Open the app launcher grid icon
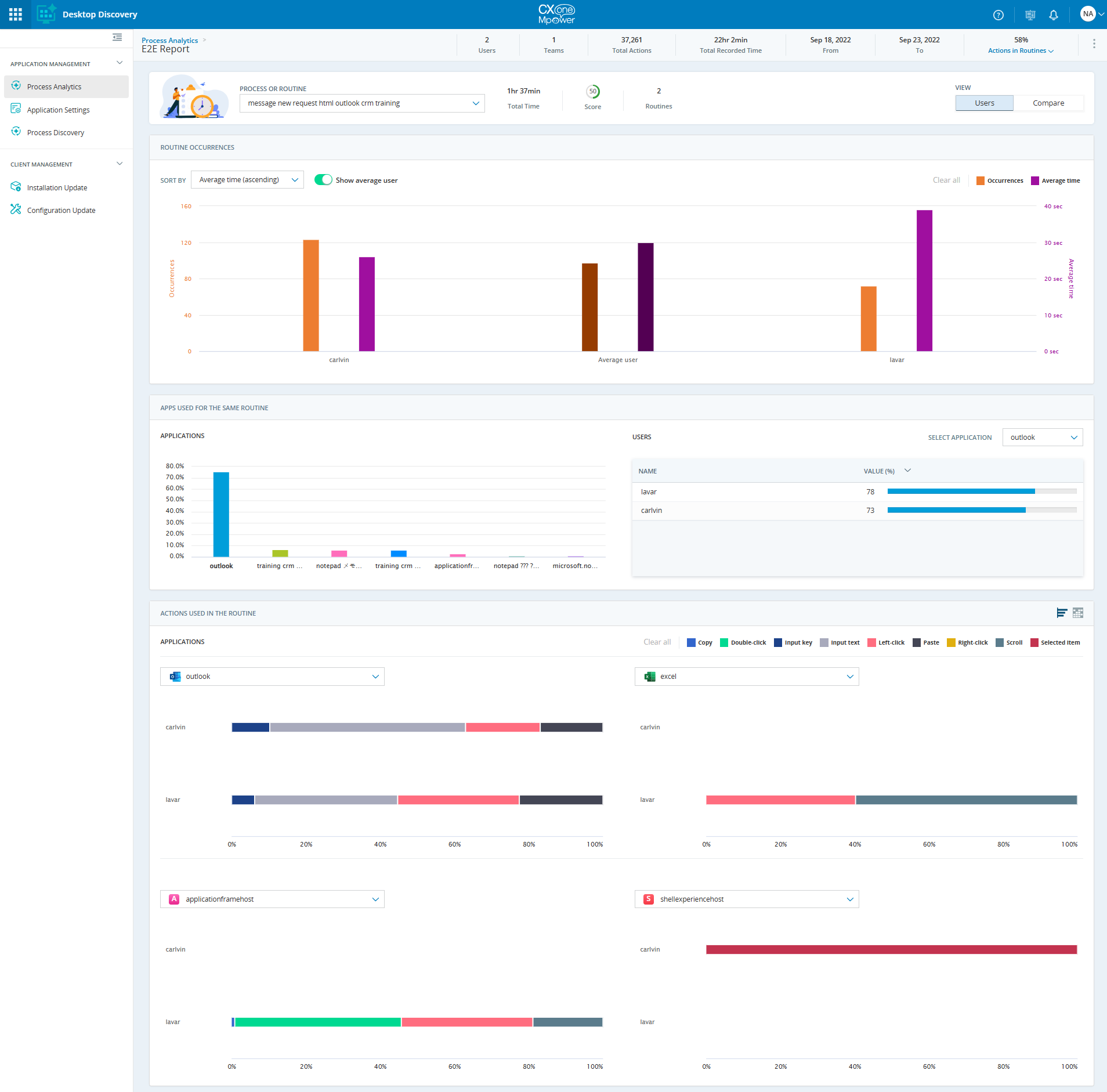 [x=16, y=15]
